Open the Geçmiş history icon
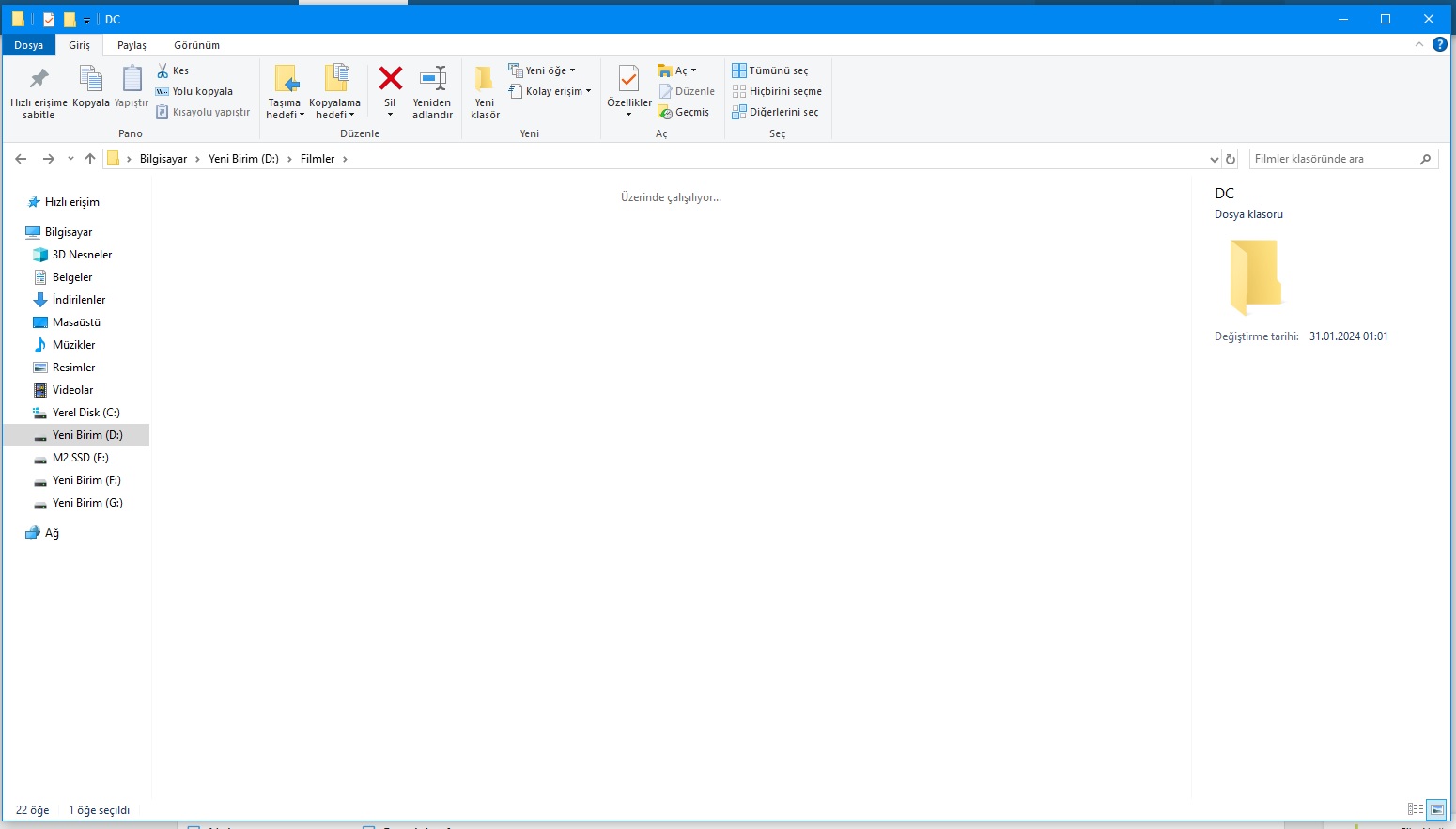The image size is (1456, 829). point(665,112)
